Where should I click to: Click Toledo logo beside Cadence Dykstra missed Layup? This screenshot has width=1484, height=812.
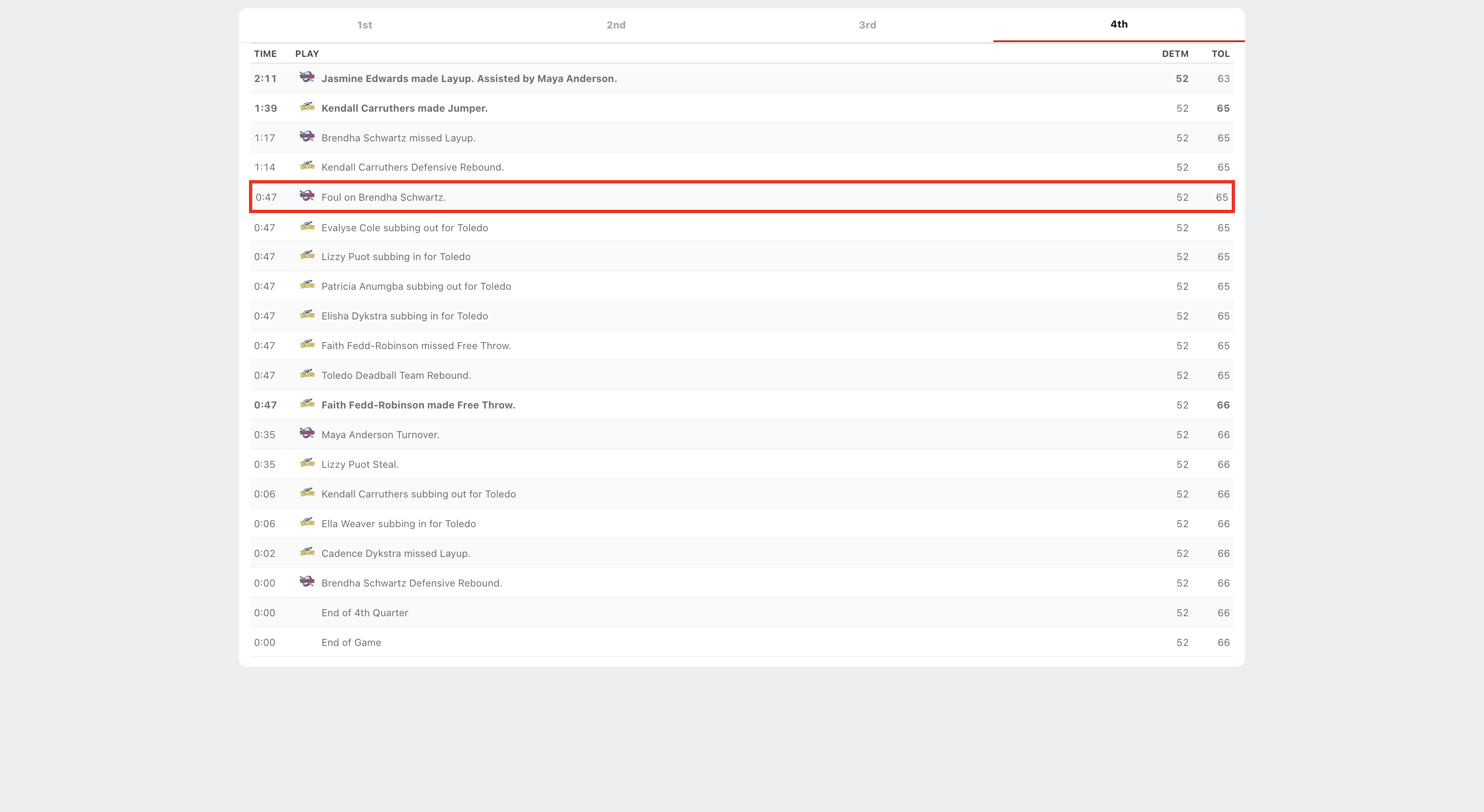(x=306, y=552)
